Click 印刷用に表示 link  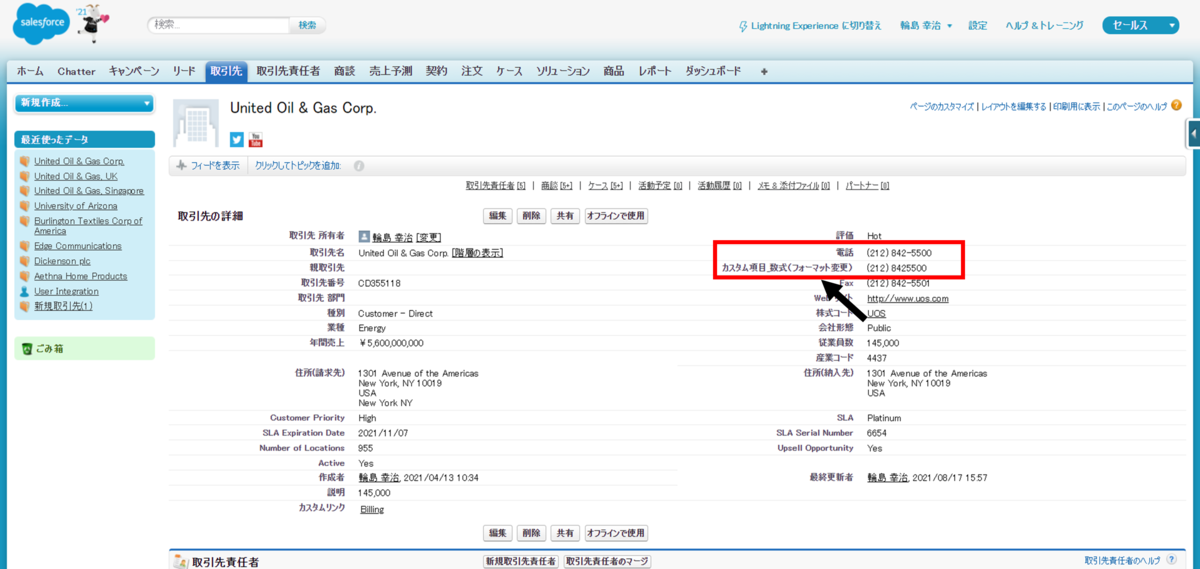(1077, 106)
